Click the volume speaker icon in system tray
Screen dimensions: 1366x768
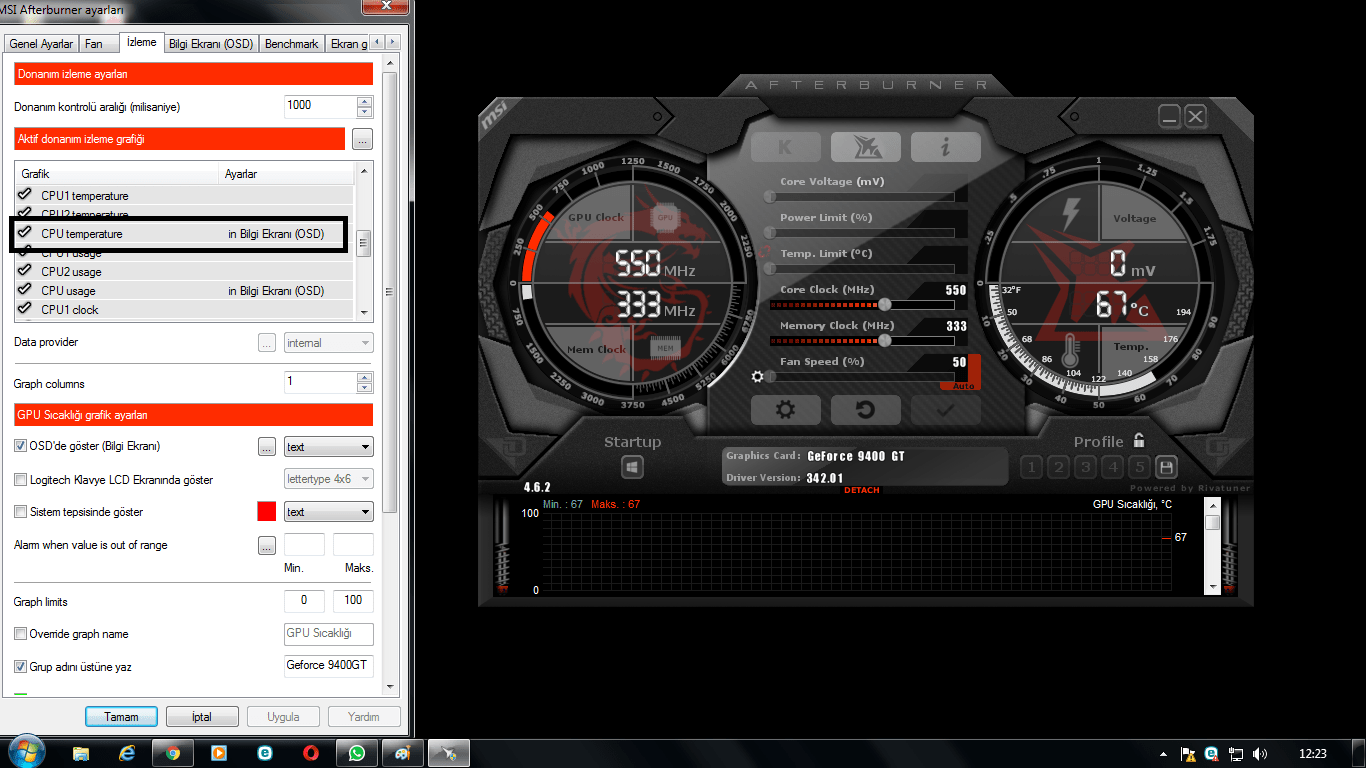click(x=1259, y=753)
